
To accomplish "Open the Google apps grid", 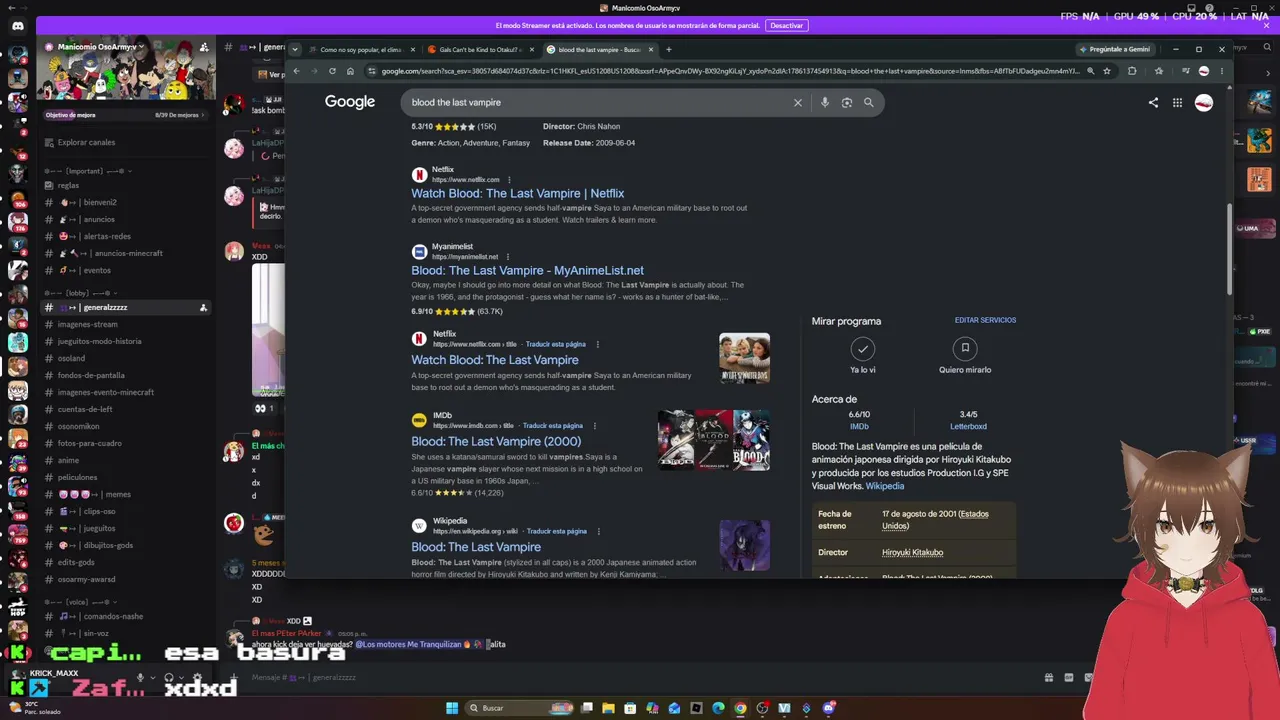I will pyautogui.click(x=1177, y=102).
